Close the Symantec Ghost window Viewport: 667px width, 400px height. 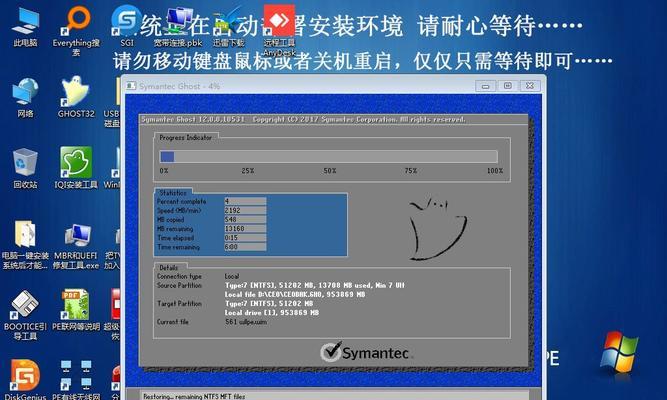pyautogui.click(x=530, y=86)
